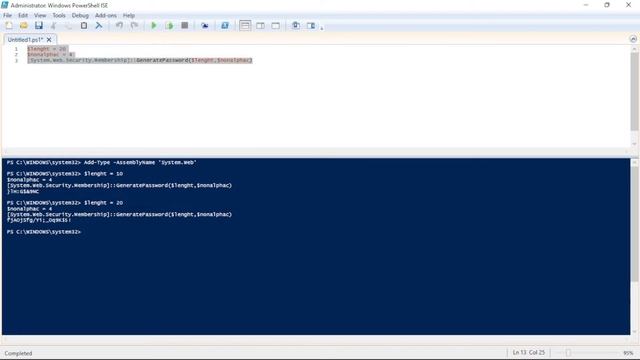Open a script with the folder icon
The width and height of the screenshot is (640, 360).
click(24, 26)
